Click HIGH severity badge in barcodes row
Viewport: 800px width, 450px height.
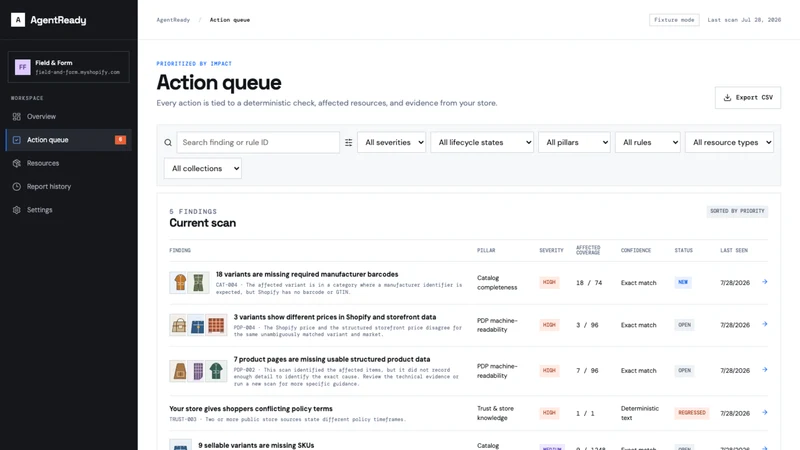point(549,282)
